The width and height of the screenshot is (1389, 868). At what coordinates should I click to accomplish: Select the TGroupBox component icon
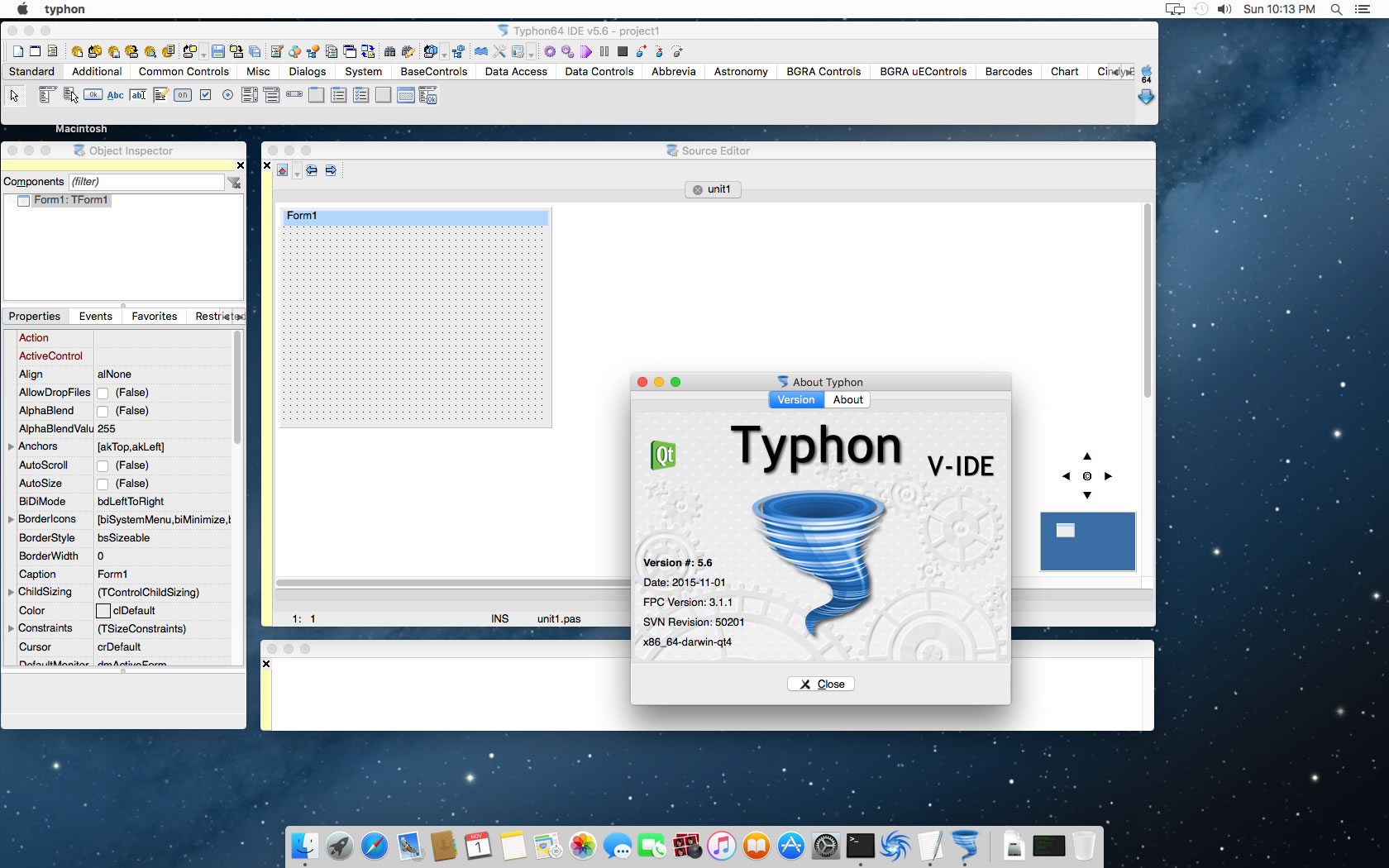click(x=317, y=96)
